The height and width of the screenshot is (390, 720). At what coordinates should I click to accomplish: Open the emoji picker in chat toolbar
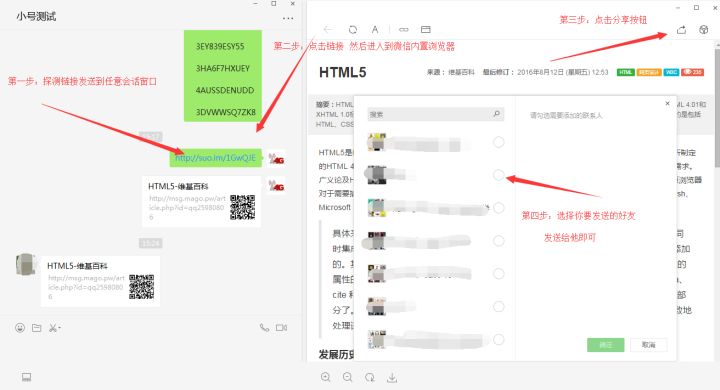point(20,328)
